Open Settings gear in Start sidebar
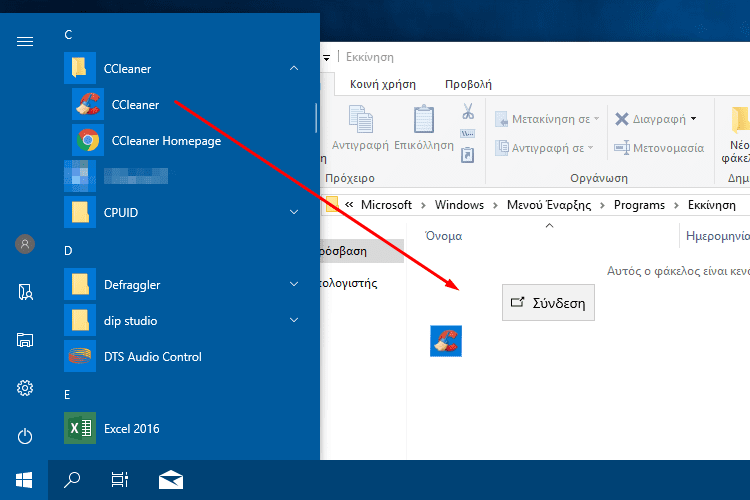 pos(25,388)
